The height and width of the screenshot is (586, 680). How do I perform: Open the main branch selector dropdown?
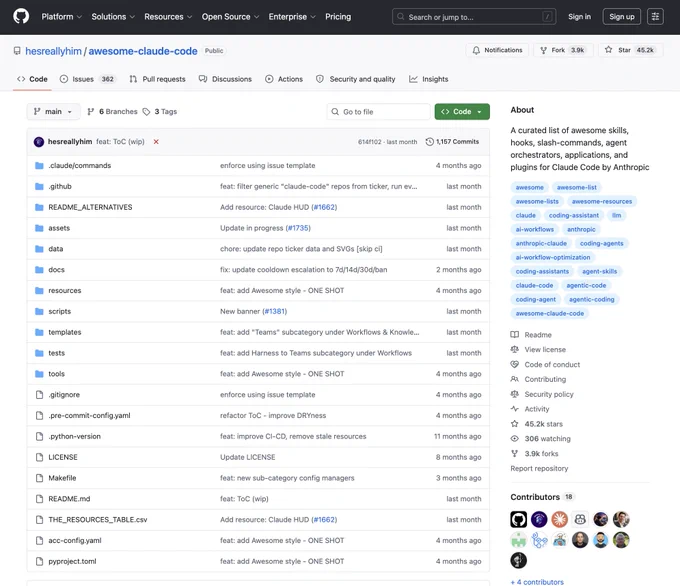click(53, 111)
